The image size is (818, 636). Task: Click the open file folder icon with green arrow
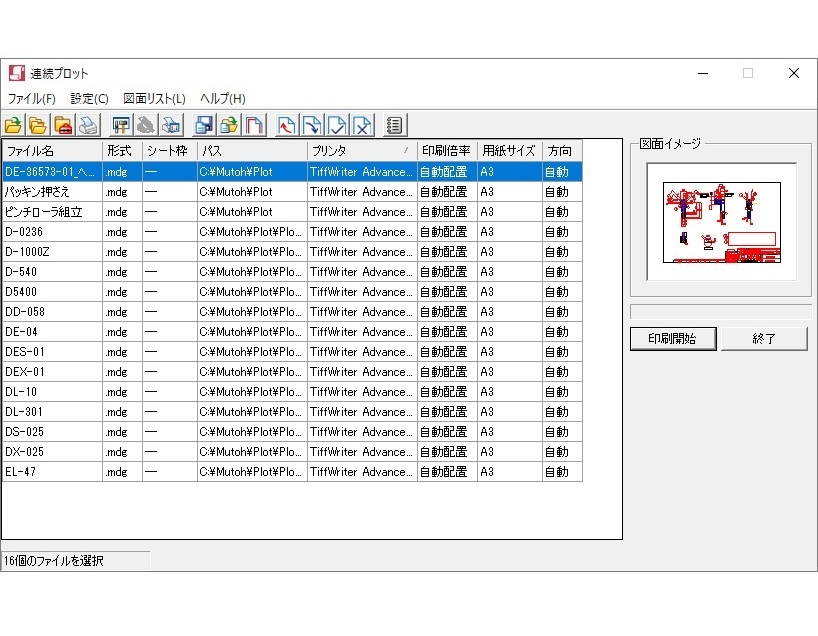click(13, 125)
